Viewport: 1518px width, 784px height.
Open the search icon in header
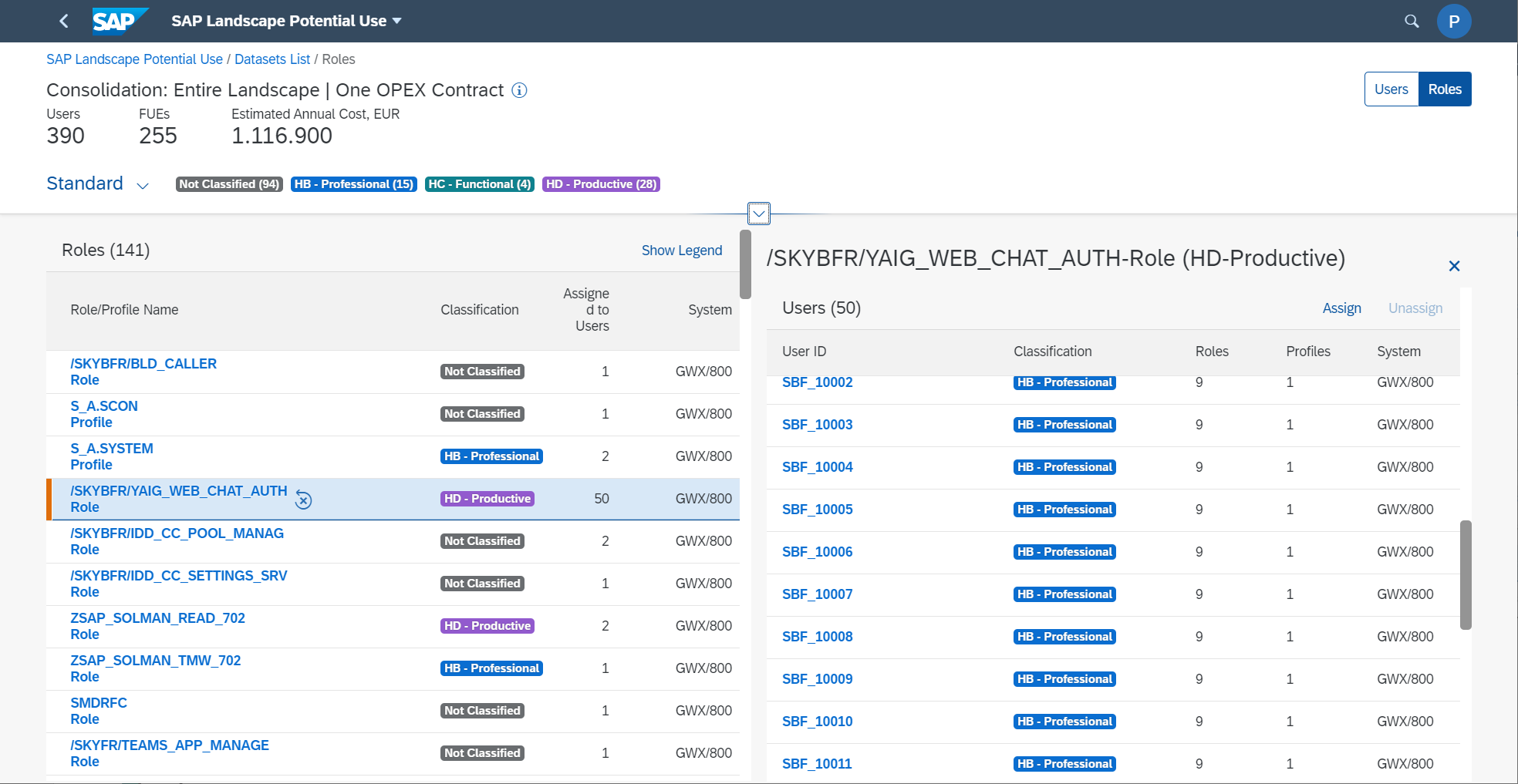pos(1412,21)
